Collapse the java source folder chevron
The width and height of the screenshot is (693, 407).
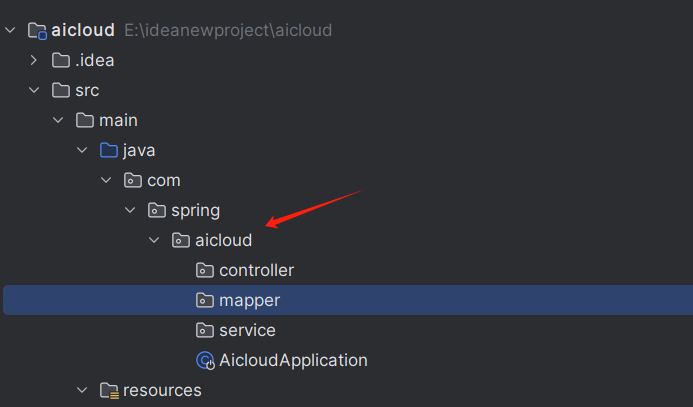point(82,150)
